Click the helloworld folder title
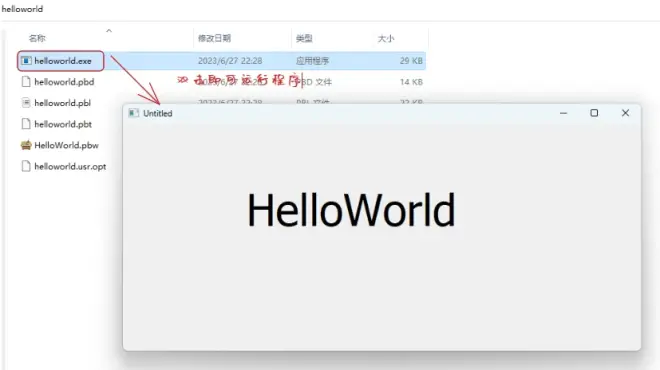 22,9
